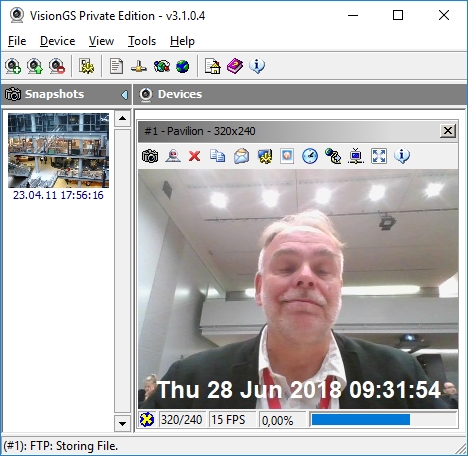Collapse the Snapshots panel with the arrow
Screen dimensions: 468x456
tap(124, 95)
